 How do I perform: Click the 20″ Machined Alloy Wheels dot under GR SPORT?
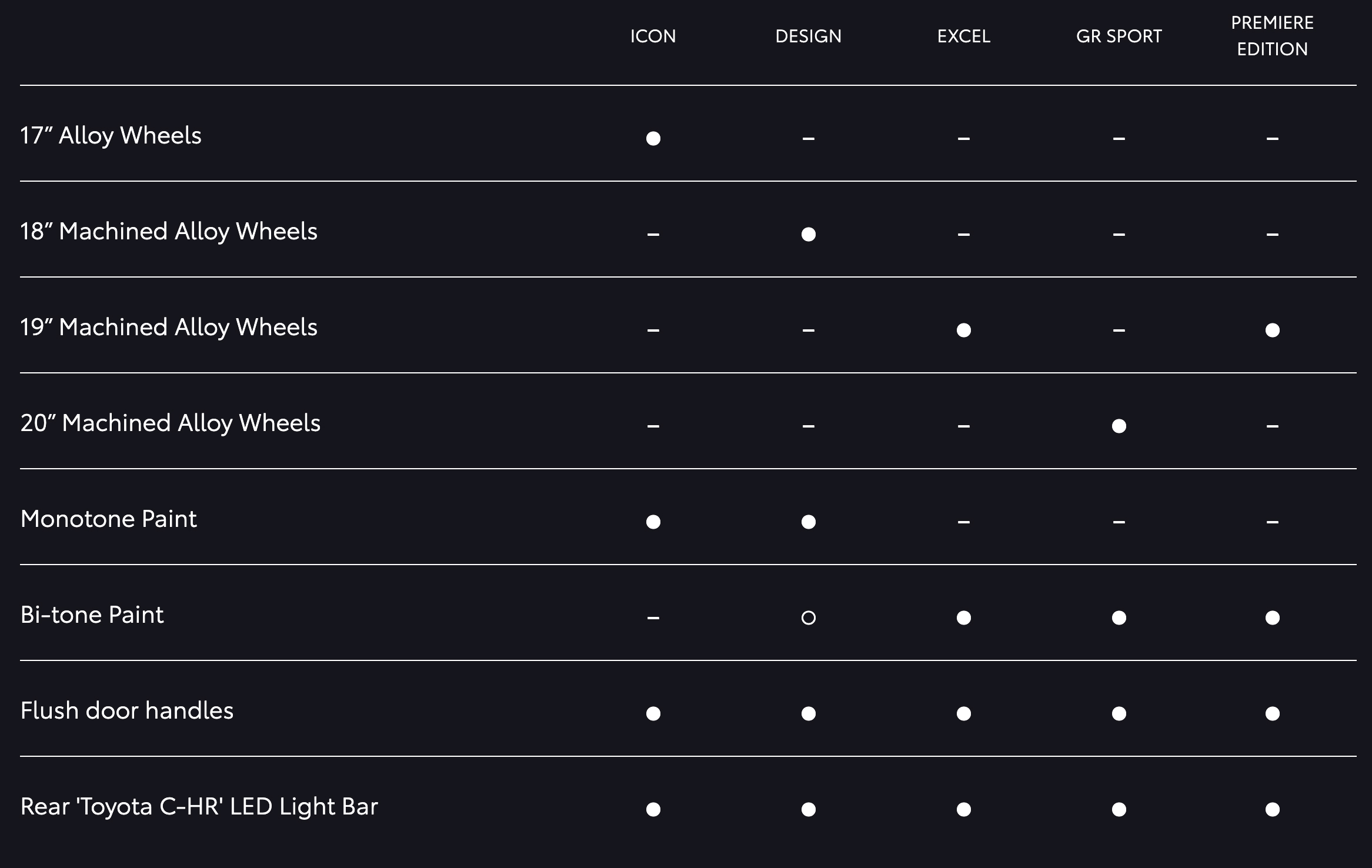point(1119,426)
